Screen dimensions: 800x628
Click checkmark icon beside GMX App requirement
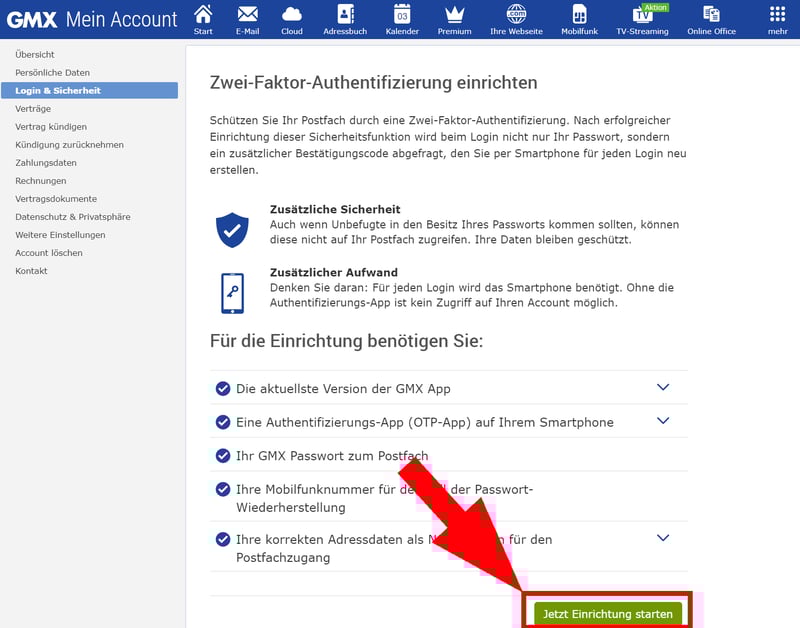click(x=223, y=389)
